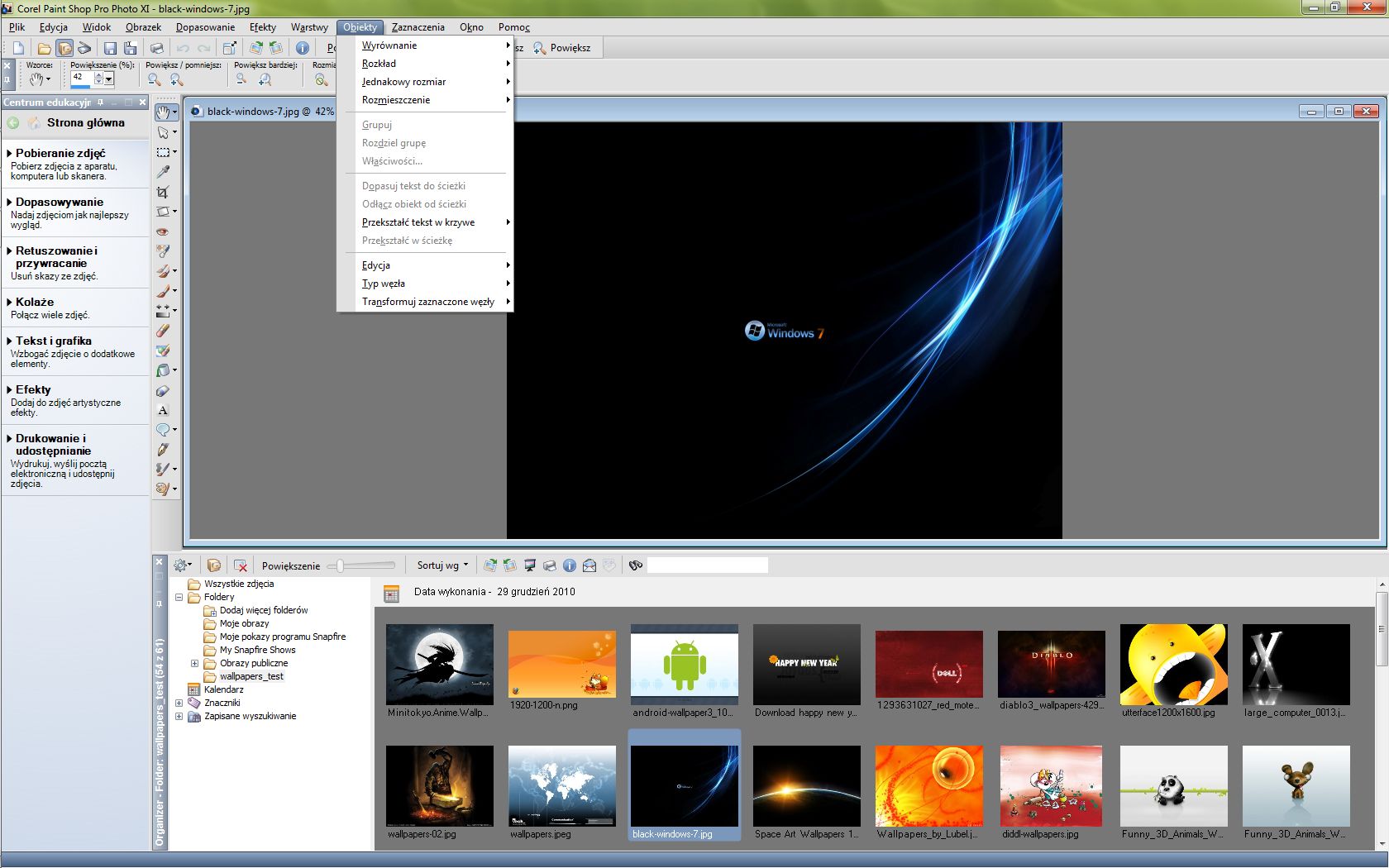This screenshot has height=868, width=1389.
Task: Select the Preset Shape speech-bubble tool
Action: tap(164, 430)
